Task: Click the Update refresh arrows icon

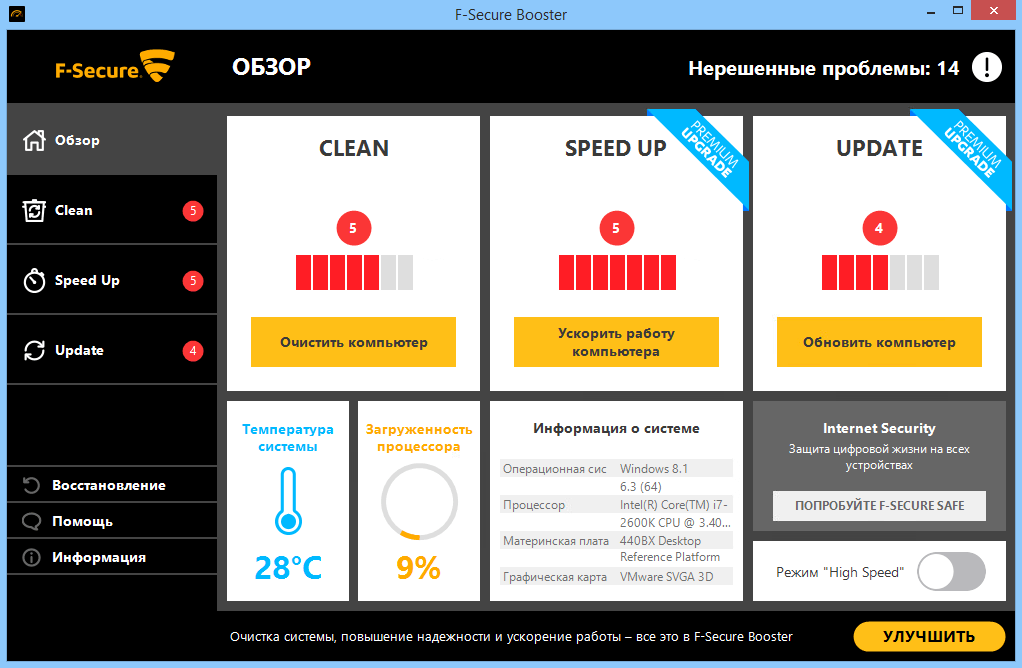Action: 34,350
